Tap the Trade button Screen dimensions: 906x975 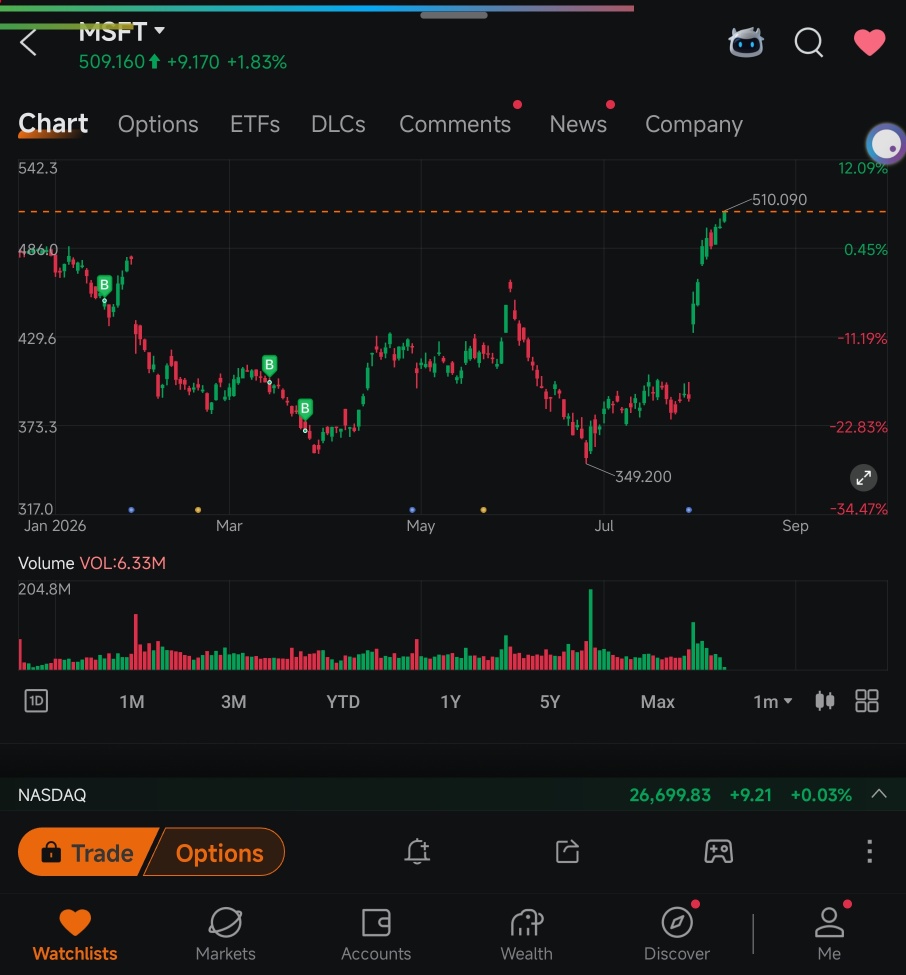(86, 852)
